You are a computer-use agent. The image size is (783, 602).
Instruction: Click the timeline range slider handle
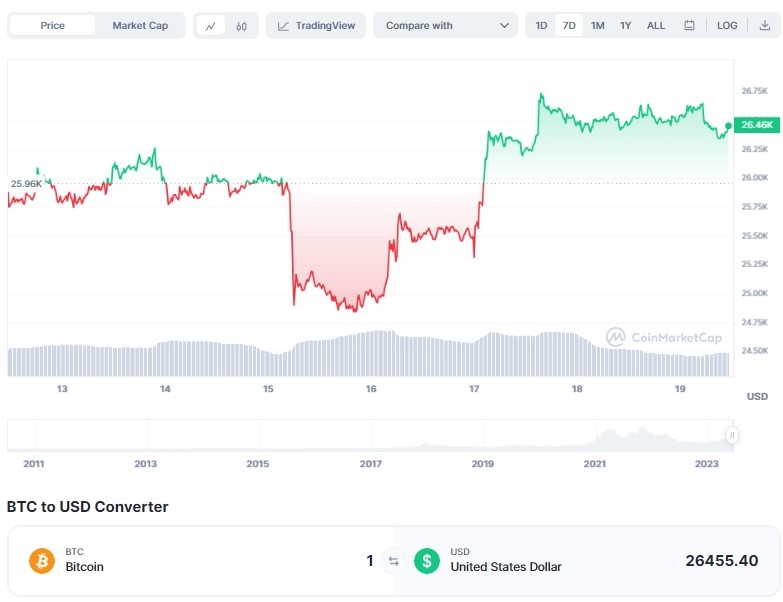click(732, 435)
